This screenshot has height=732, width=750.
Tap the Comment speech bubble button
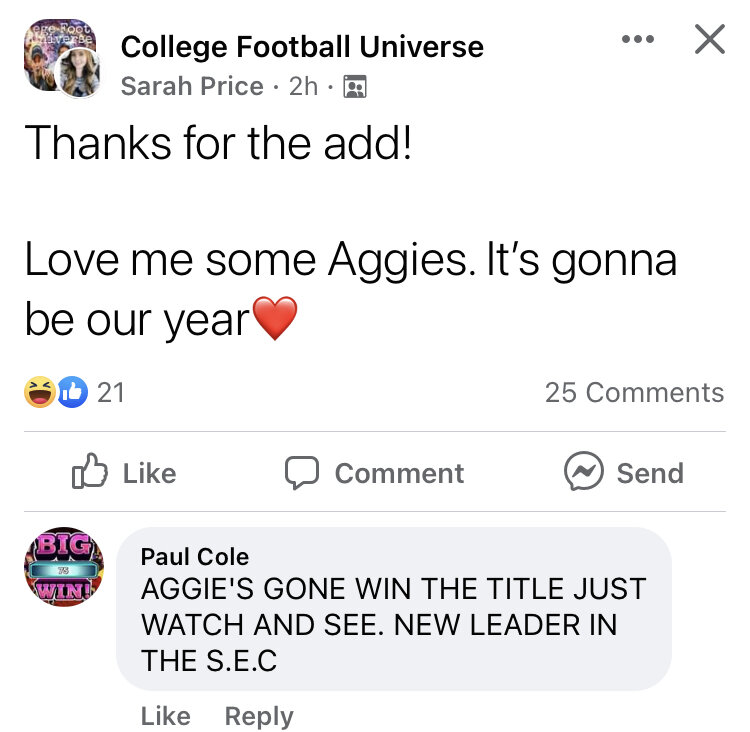[375, 473]
